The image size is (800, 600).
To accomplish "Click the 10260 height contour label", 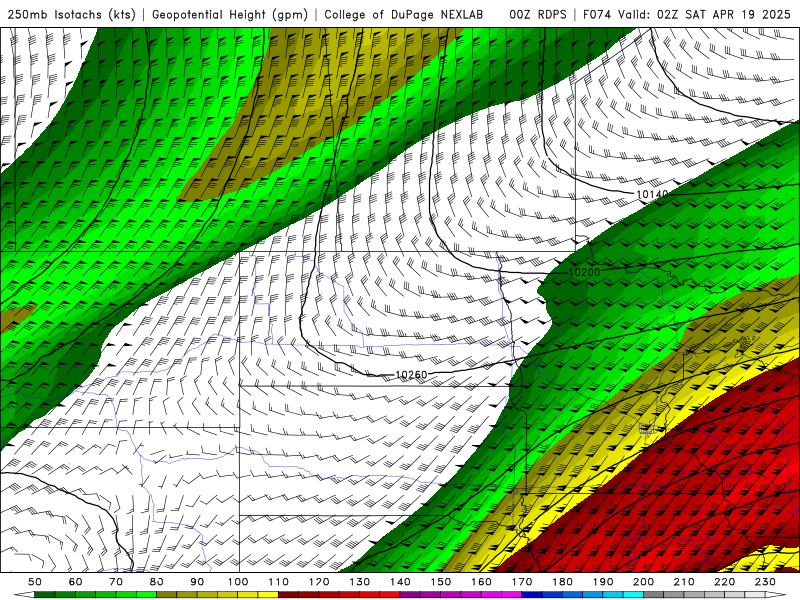I will pos(411,375).
